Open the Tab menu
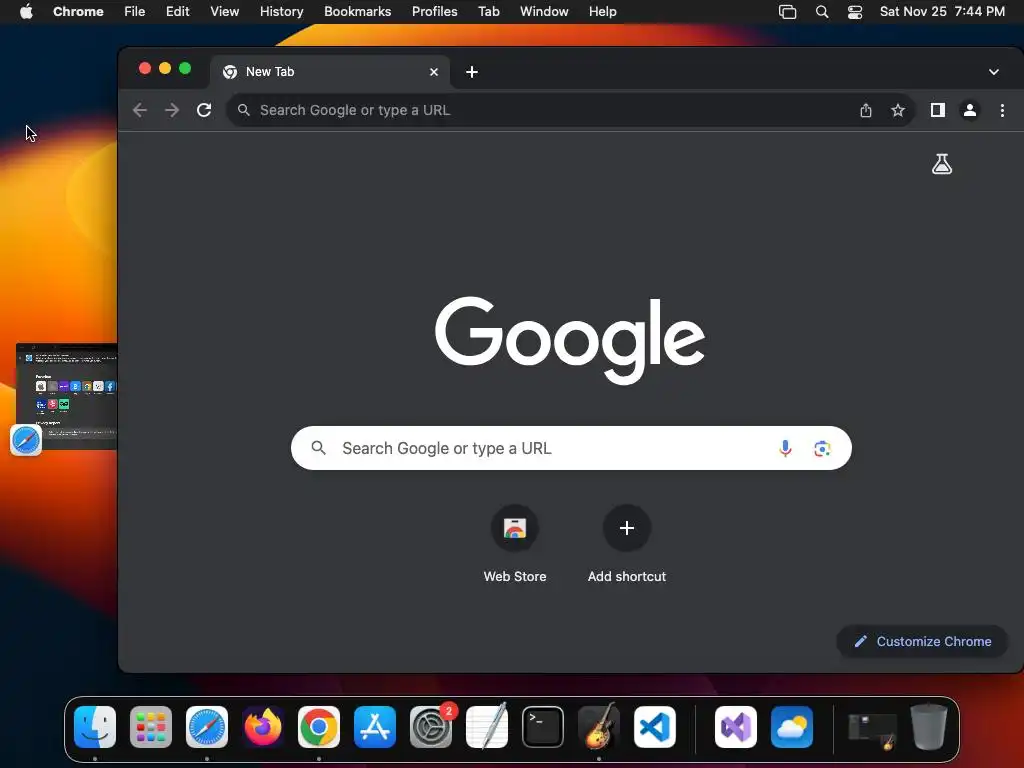Screen dimensions: 1024x768 pos(488,11)
